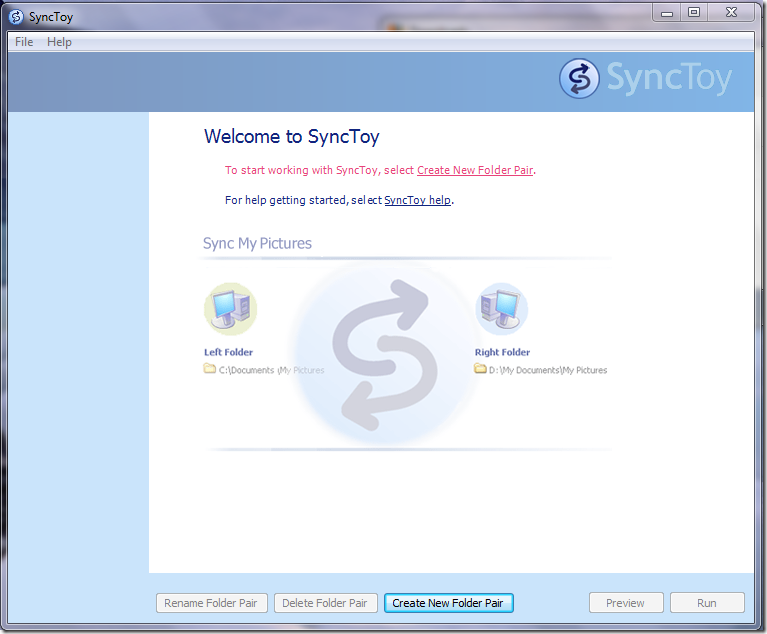Click the SyncToy logo in the banner
Viewport: 767px width, 634px height.
coord(579,78)
